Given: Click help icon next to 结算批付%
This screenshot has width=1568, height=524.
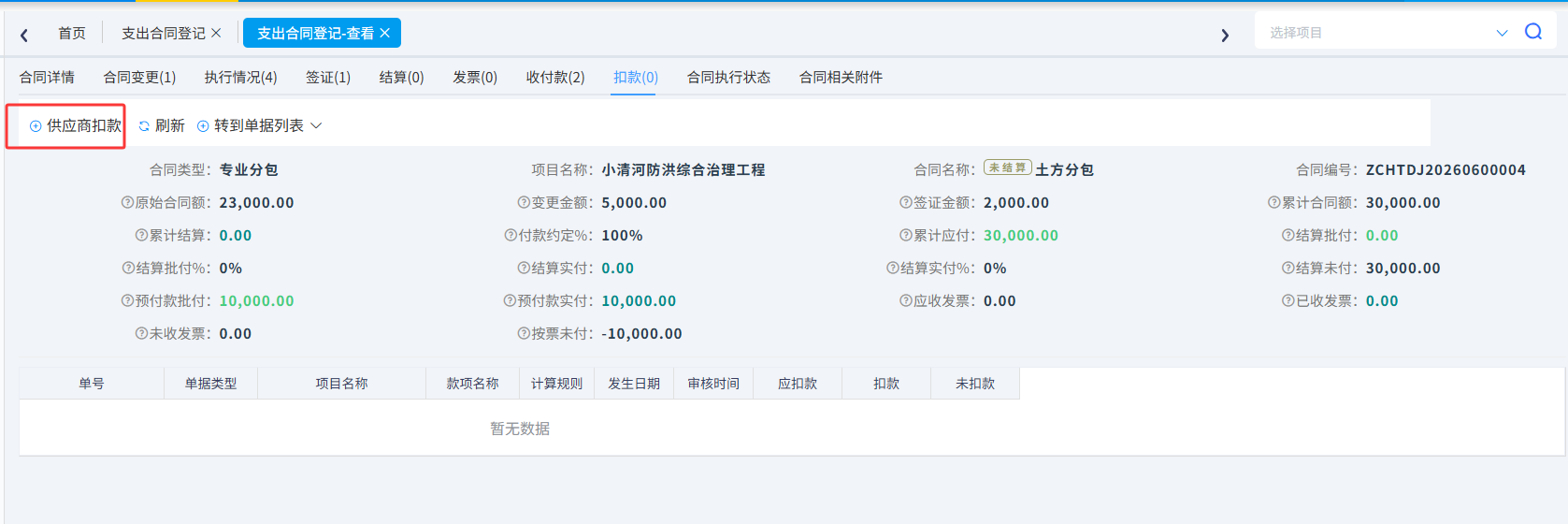Looking at the screenshot, I should pyautogui.click(x=128, y=269).
